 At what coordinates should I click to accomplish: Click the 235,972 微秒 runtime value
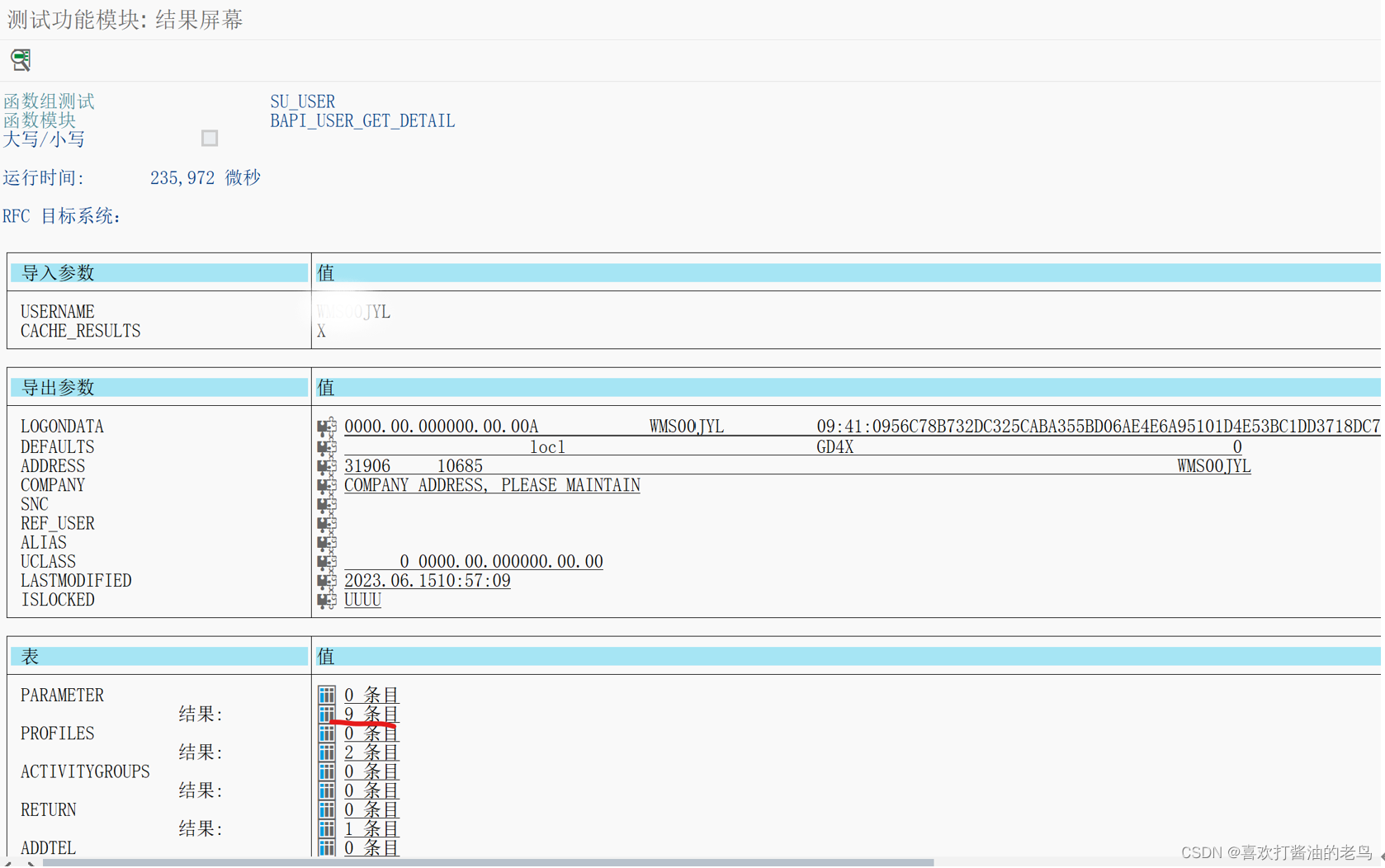[206, 177]
